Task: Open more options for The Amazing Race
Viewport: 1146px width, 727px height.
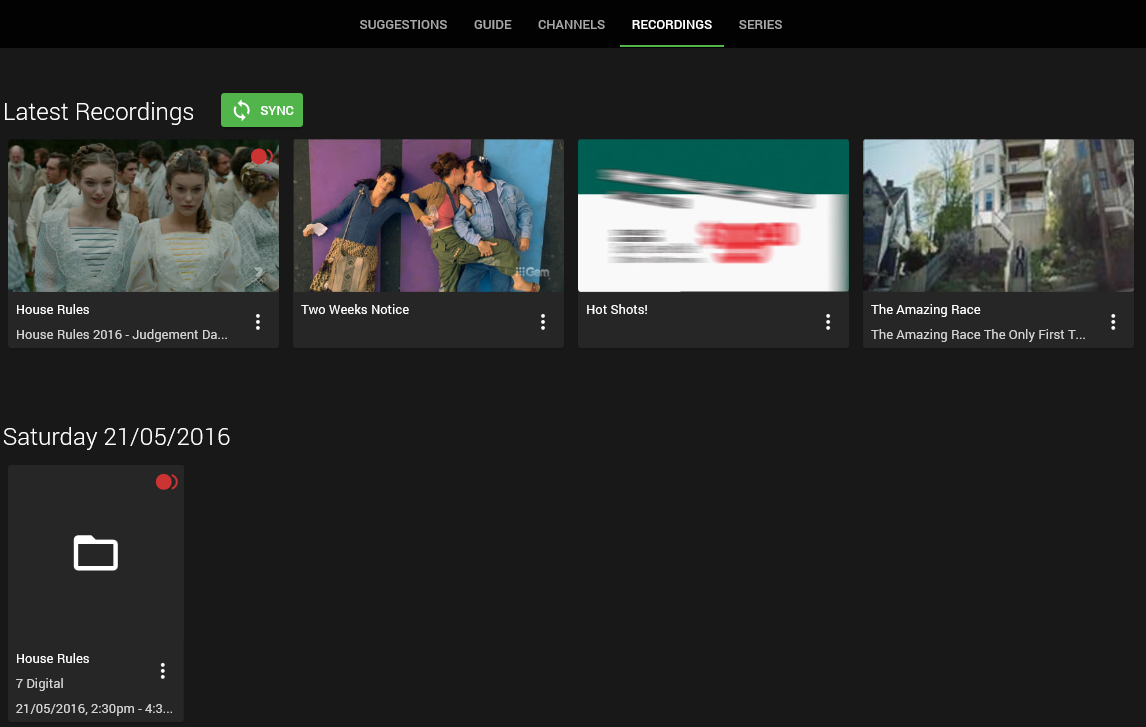Action: tap(1113, 322)
